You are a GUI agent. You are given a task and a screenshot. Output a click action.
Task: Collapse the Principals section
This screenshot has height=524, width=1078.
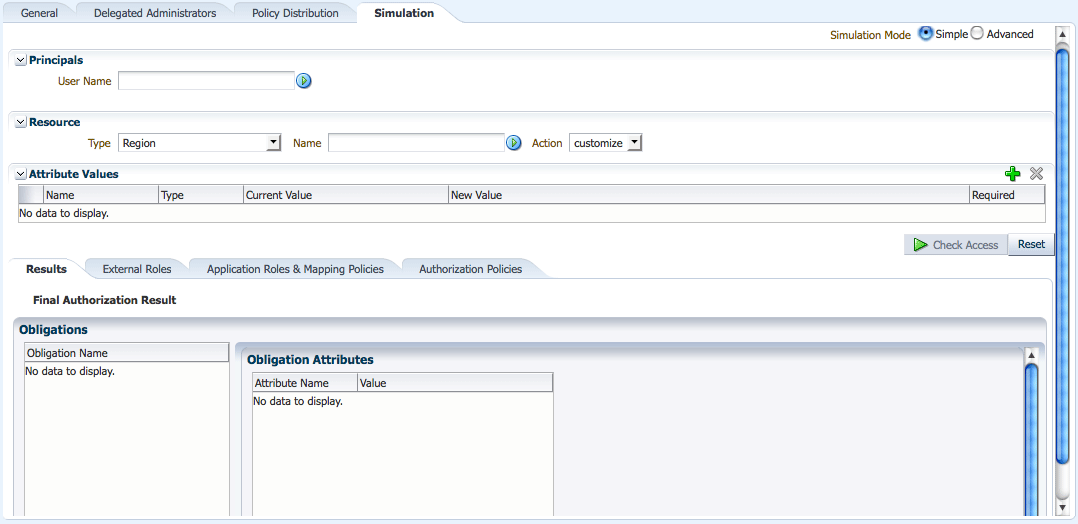tap(21, 61)
